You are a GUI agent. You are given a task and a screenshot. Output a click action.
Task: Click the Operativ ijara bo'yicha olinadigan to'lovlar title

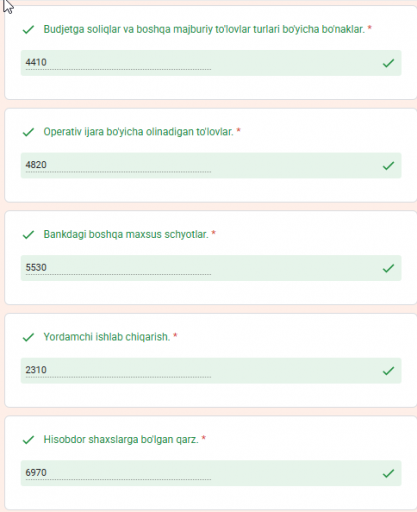click(138, 132)
